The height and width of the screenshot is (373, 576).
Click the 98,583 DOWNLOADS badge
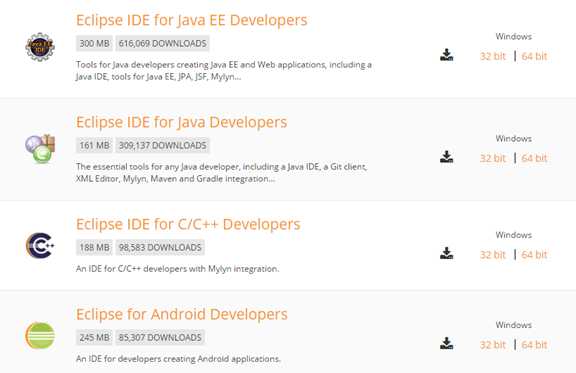160,247
